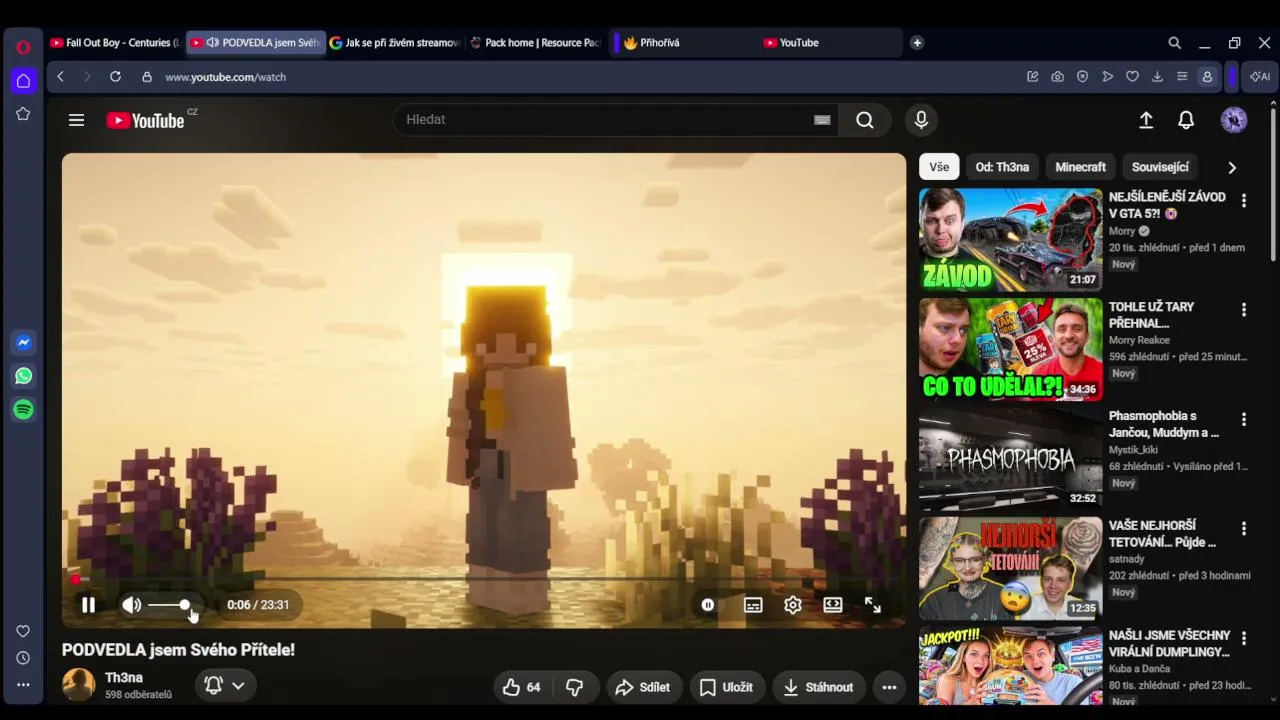Screen dimensions: 1280x720
Task: Open options for VAŠE NEJHORŠÍ TETOVÁNÍ video
Action: pyautogui.click(x=1244, y=528)
